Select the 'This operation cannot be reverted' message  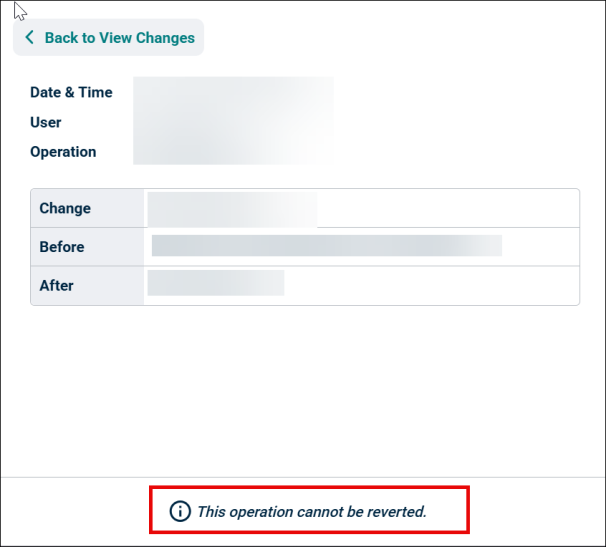click(311, 512)
